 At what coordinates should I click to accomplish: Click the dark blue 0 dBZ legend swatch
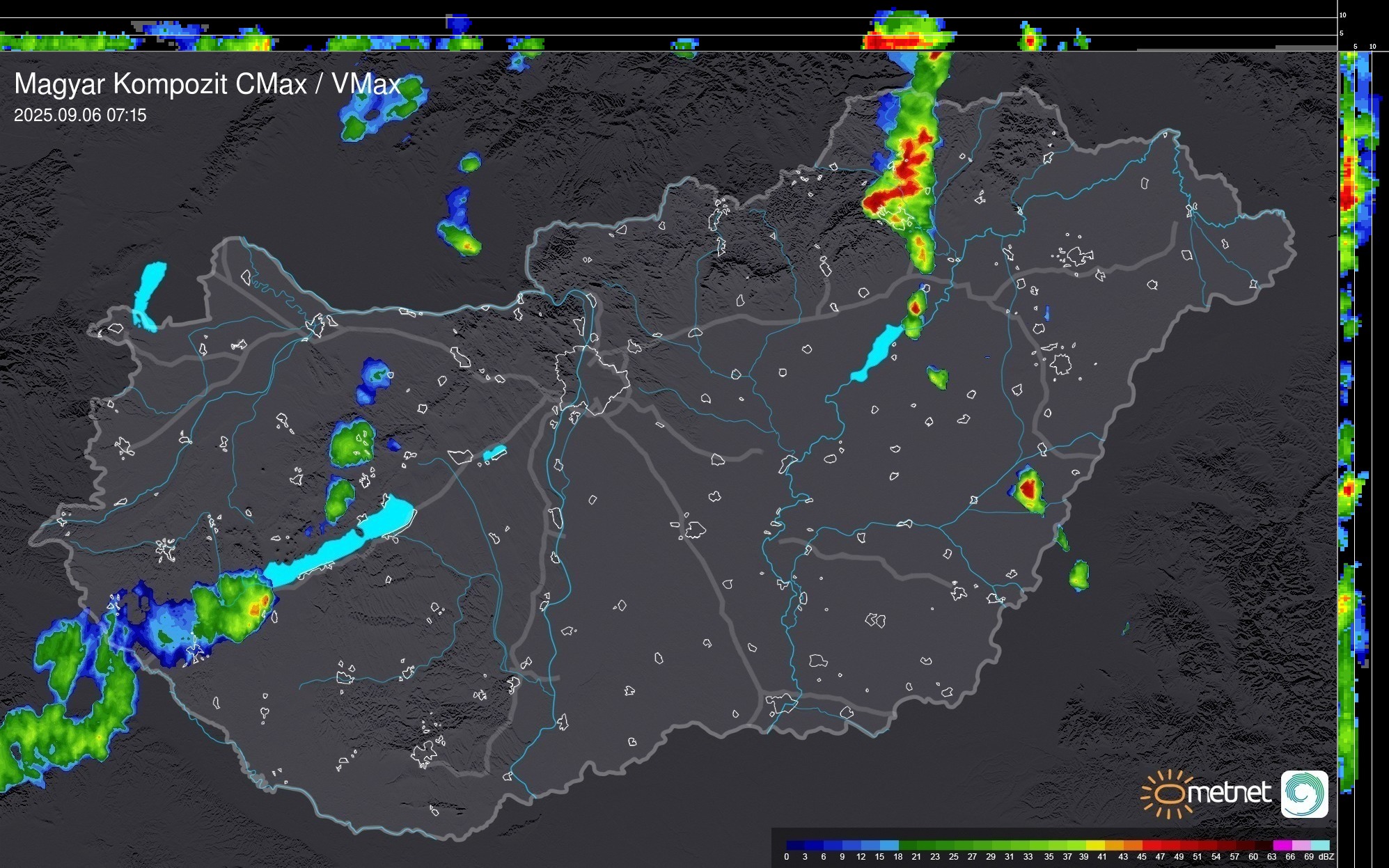796,845
